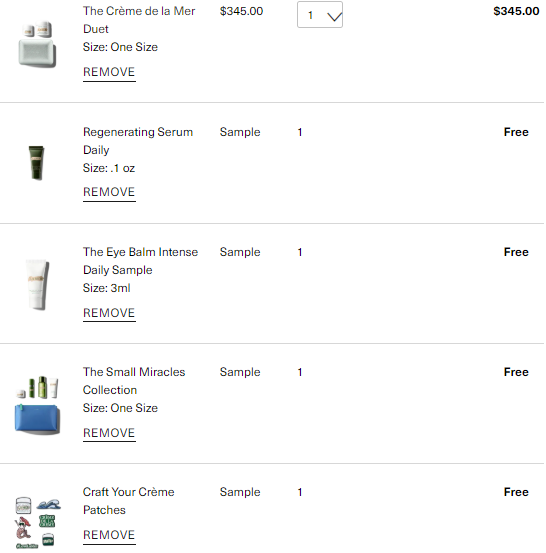Remove the Regenerating Serum Daily sample
The image size is (546, 553).
point(109,192)
